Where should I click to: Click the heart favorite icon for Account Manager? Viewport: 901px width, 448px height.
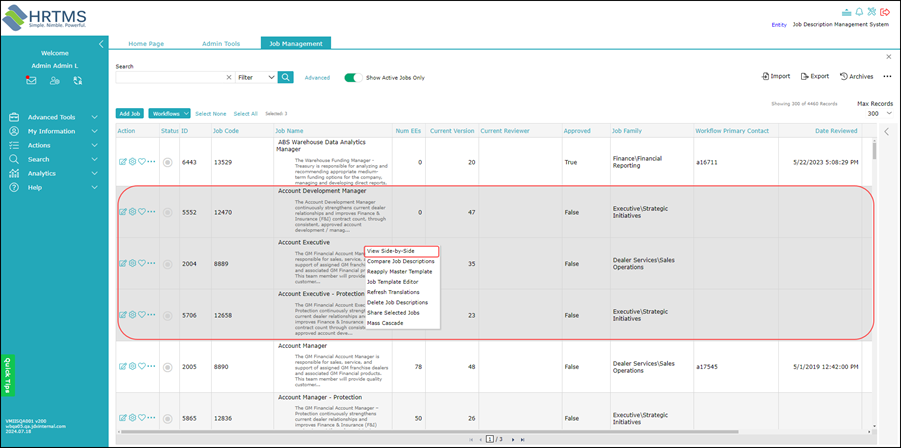coord(141,366)
